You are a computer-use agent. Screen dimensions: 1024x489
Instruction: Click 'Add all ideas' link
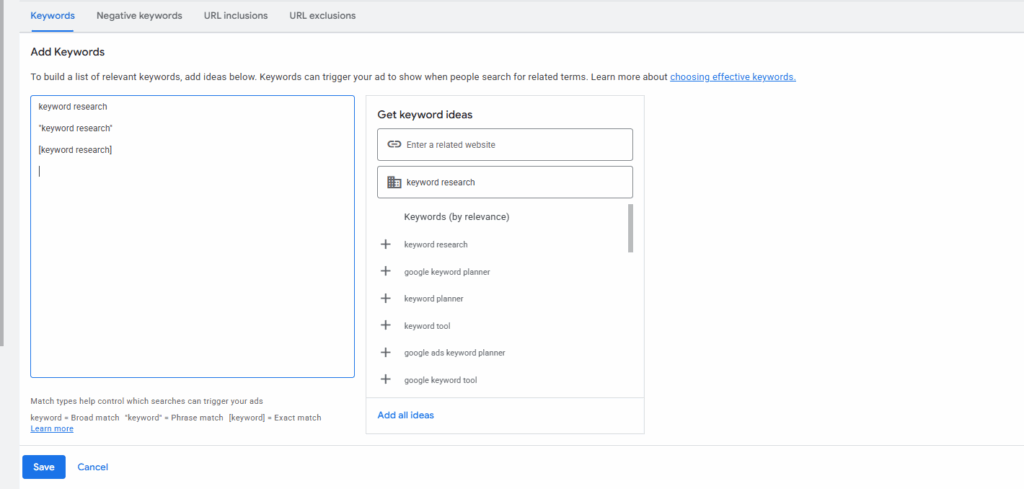point(405,415)
